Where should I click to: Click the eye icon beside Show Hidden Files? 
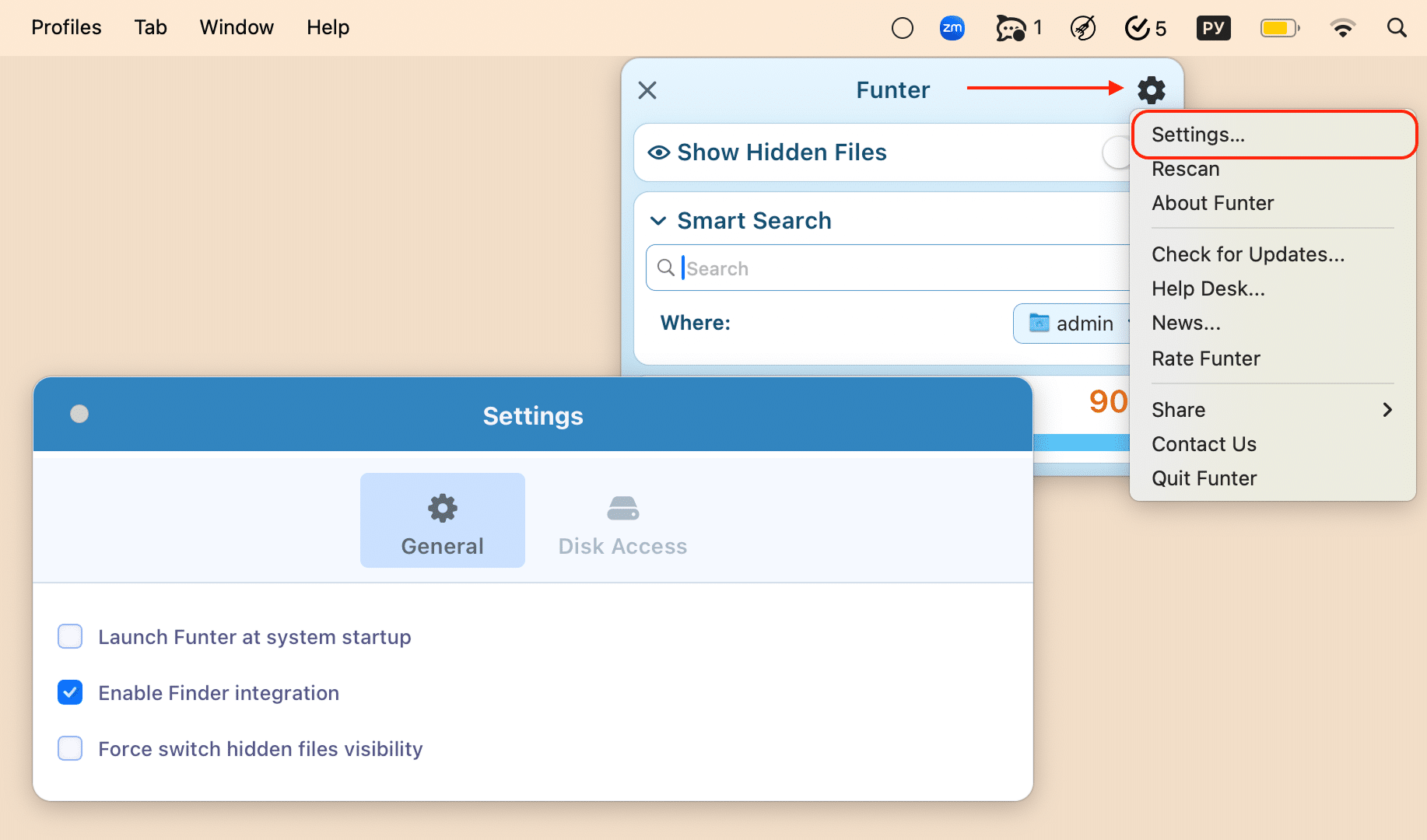point(659,152)
